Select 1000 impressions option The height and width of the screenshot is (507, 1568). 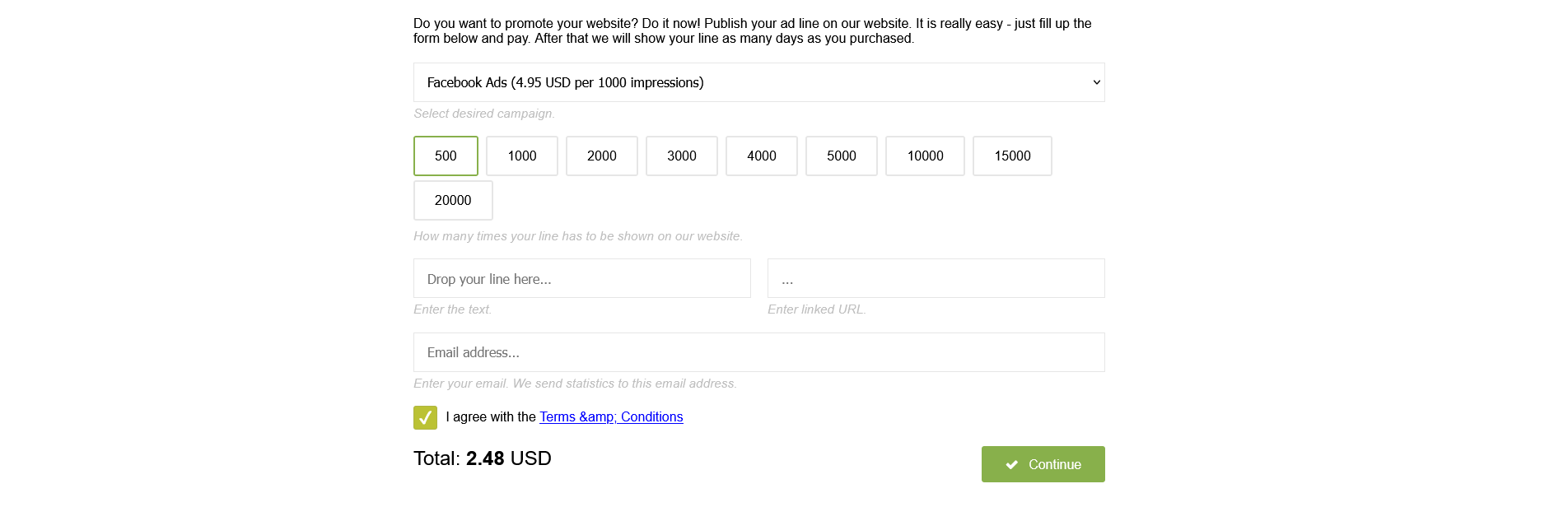pyautogui.click(x=521, y=156)
